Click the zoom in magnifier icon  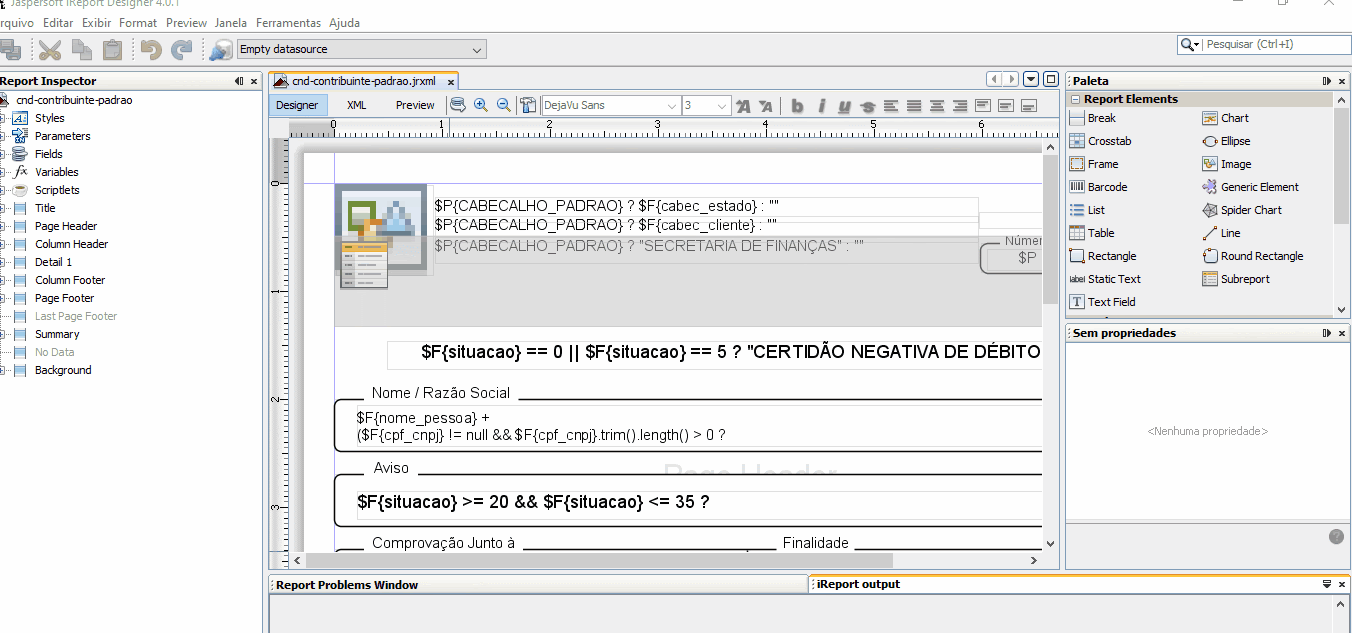[481, 105]
